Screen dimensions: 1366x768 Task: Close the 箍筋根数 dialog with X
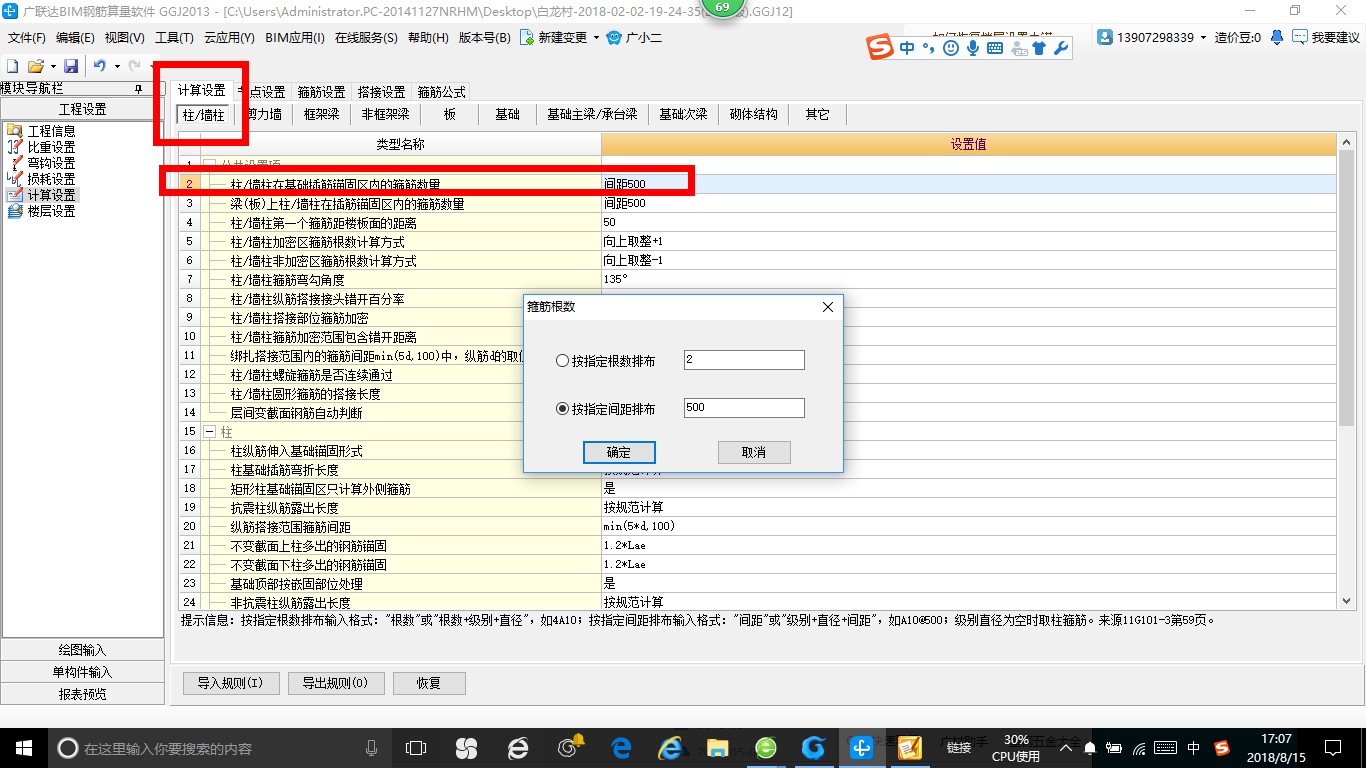click(x=827, y=307)
